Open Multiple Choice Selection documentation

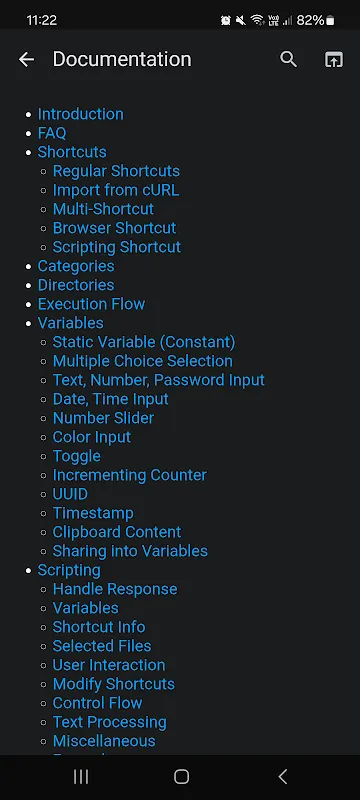coord(143,361)
